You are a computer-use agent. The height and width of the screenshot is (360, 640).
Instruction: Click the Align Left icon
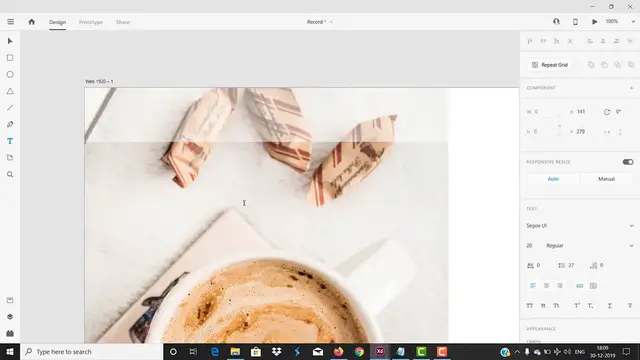[x=590, y=41]
